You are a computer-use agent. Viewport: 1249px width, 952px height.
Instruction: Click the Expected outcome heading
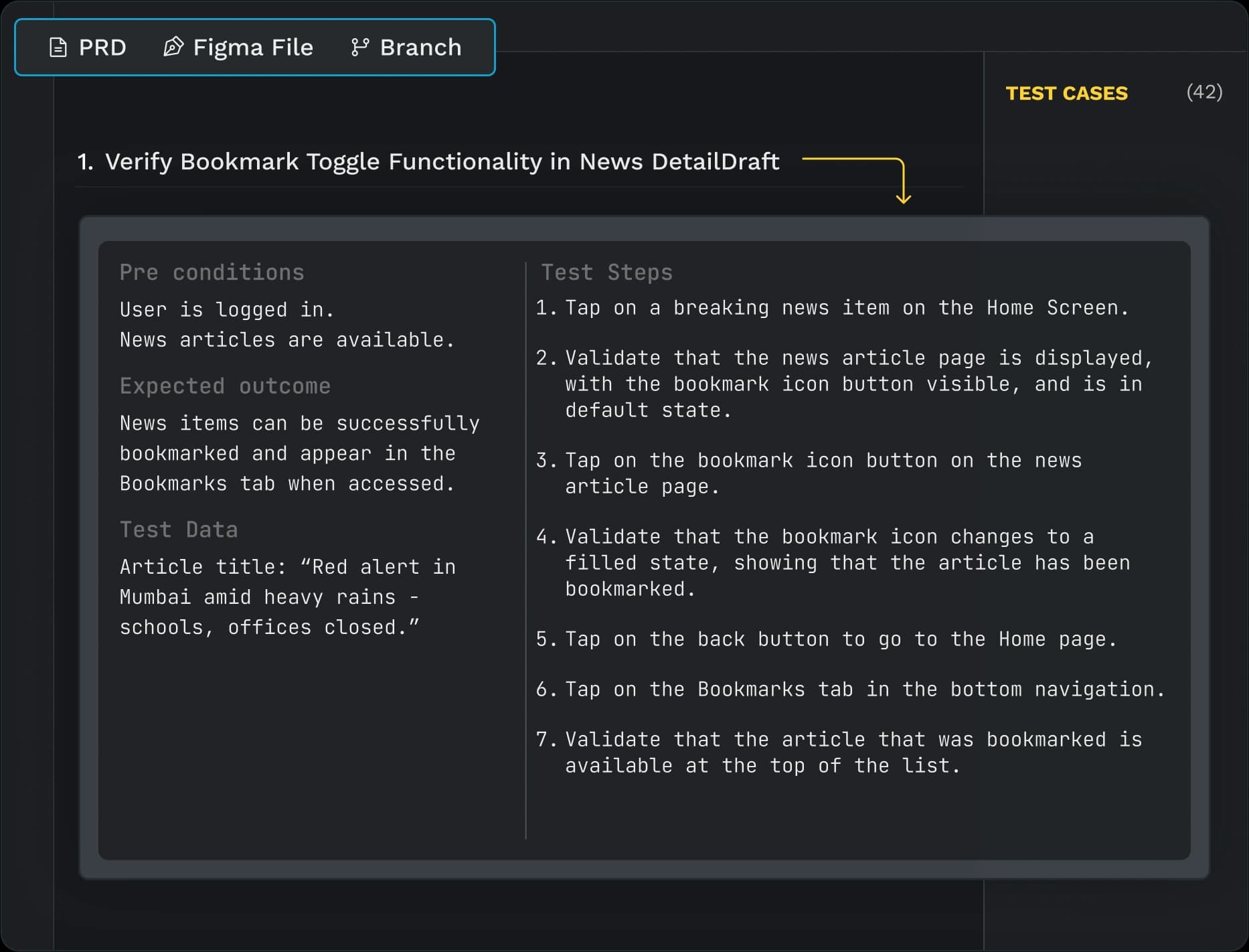225,386
